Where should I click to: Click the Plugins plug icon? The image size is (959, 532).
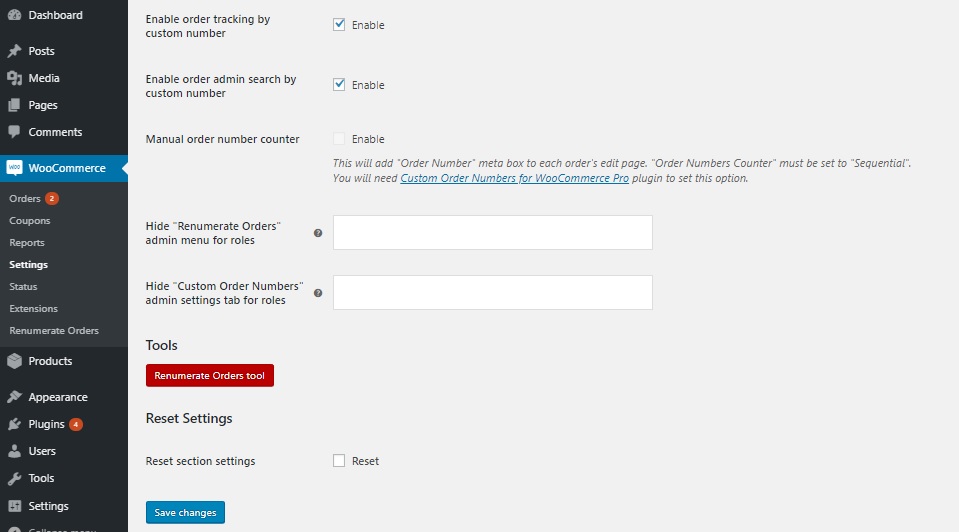point(14,424)
